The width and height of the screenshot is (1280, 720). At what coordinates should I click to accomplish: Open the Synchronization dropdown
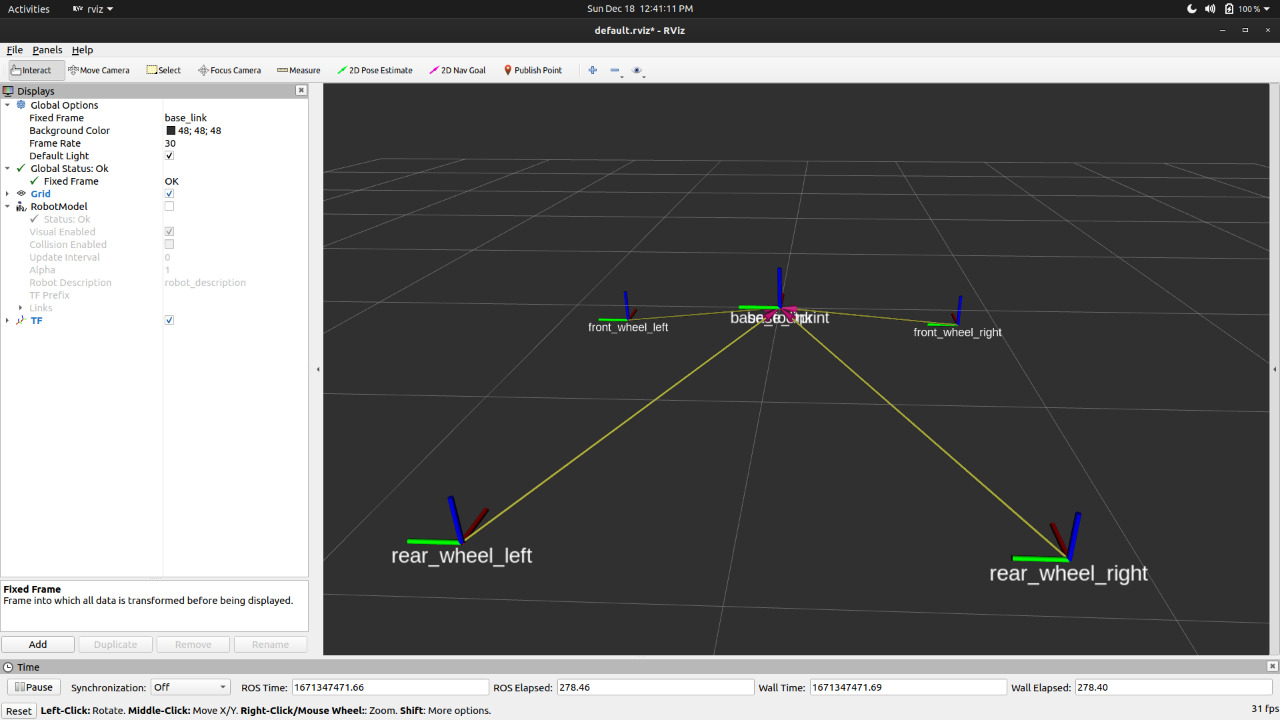pos(189,687)
